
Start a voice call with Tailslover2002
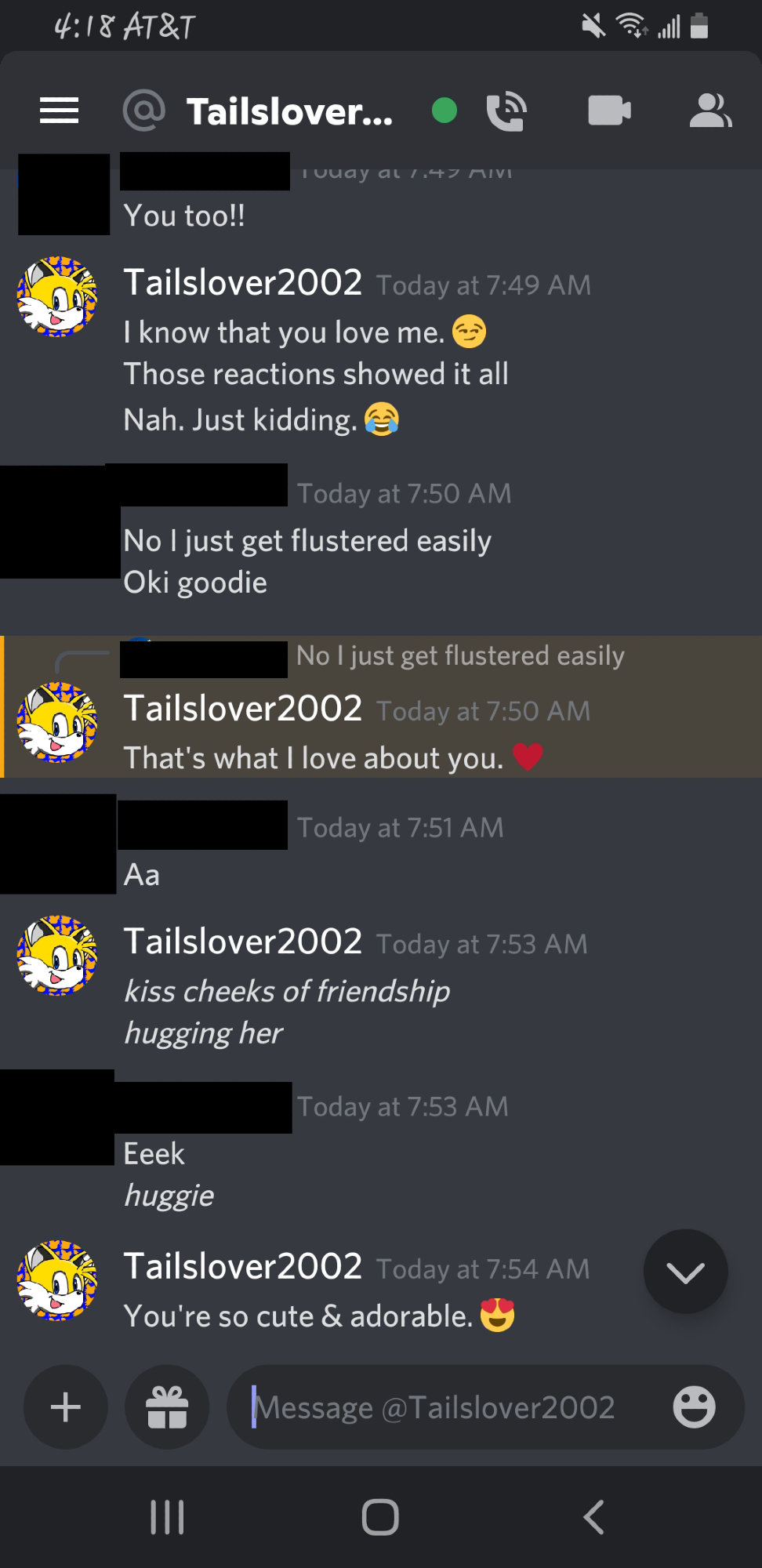point(506,111)
